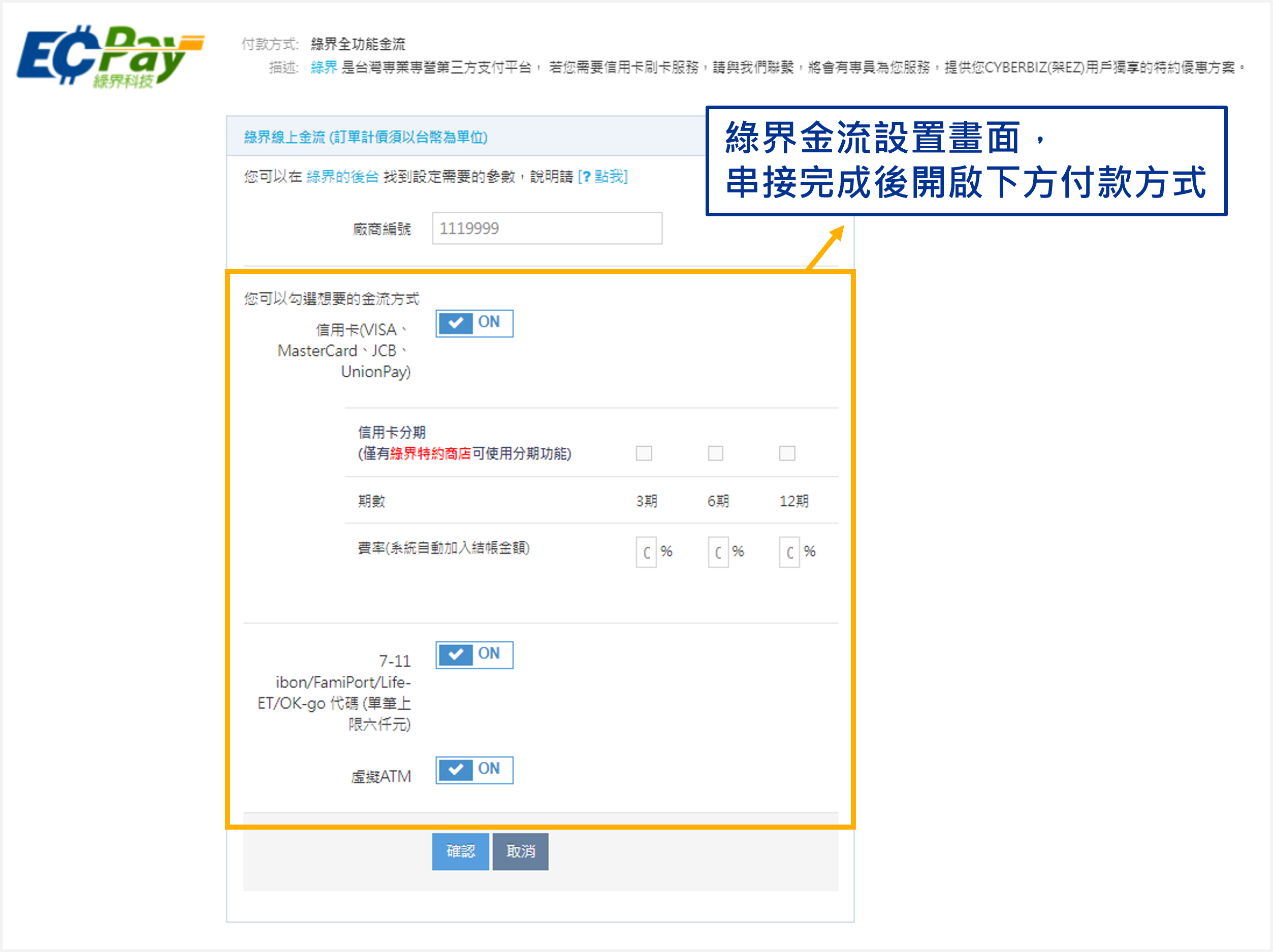Click the 信用卡分期 label
1273x952 pixels.
(x=392, y=432)
